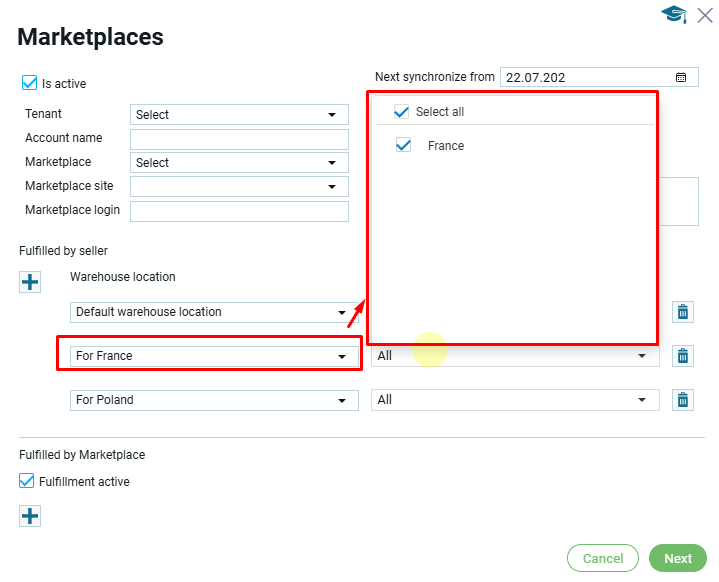Open calendar picker for next synchronize date
The width and height of the screenshot is (719, 582).
[x=681, y=77]
